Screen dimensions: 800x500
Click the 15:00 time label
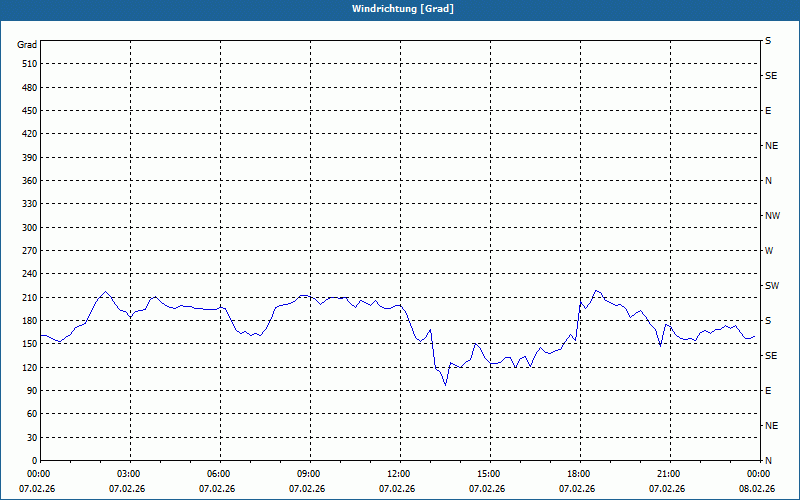(488, 474)
